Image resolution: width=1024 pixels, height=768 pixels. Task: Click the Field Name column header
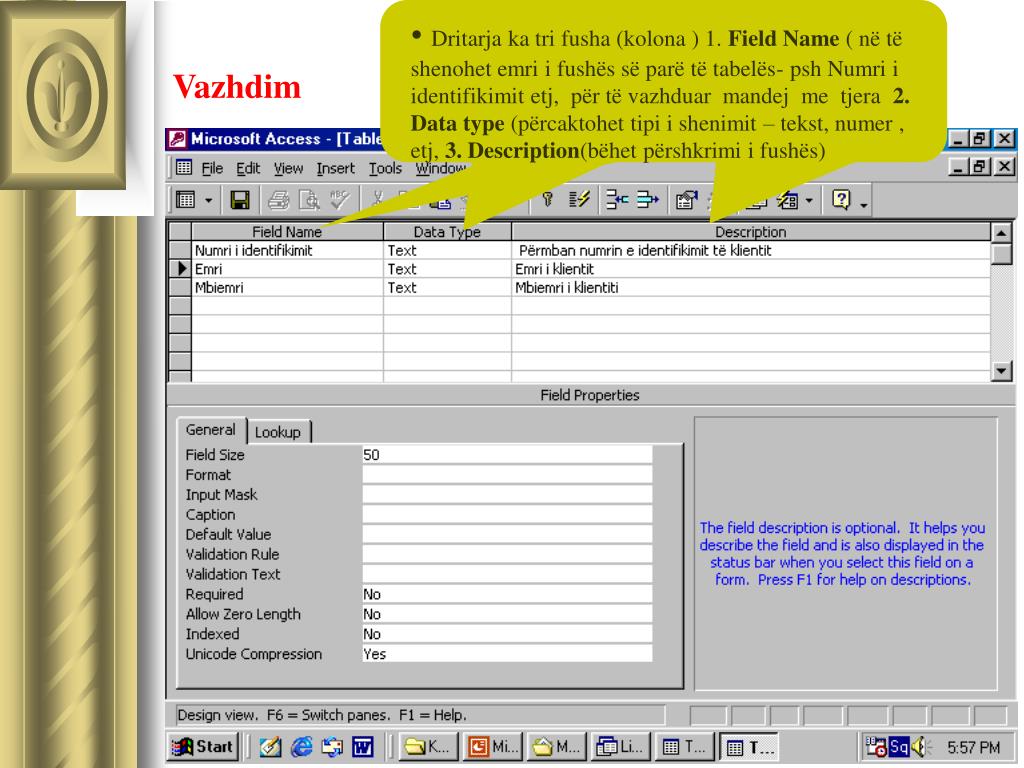[x=287, y=232]
